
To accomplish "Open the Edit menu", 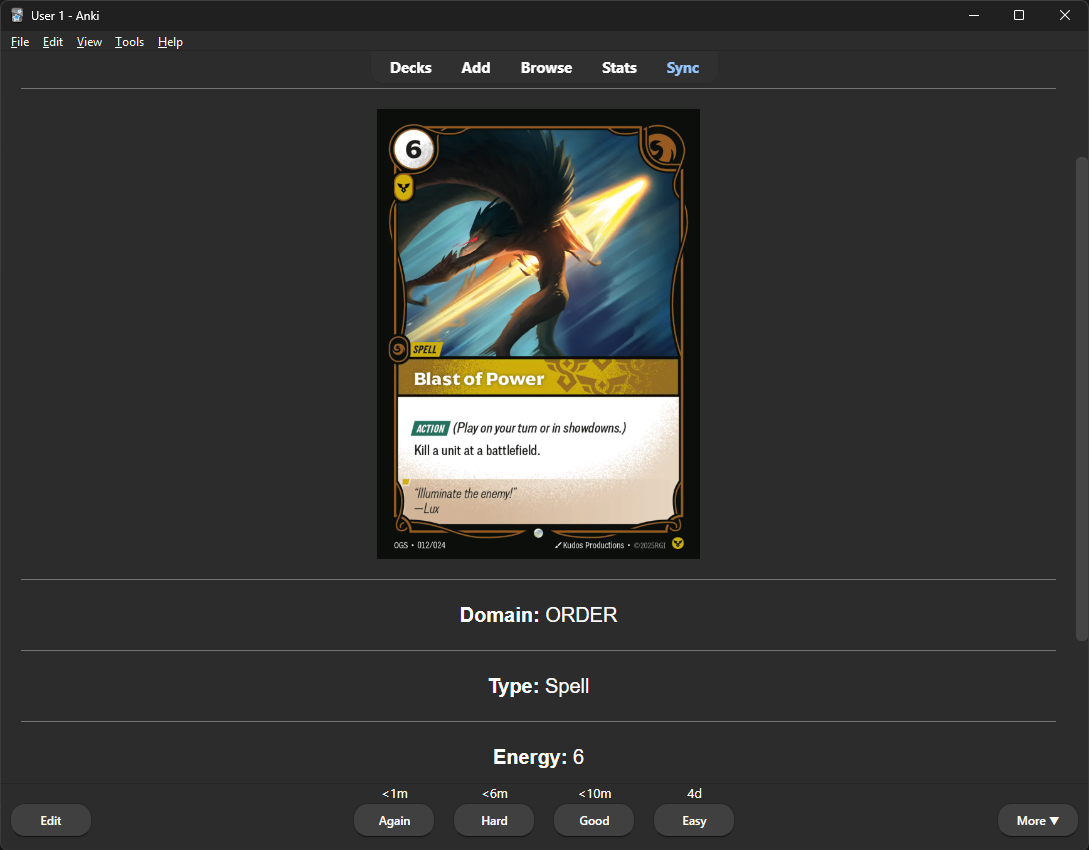I will pos(52,42).
